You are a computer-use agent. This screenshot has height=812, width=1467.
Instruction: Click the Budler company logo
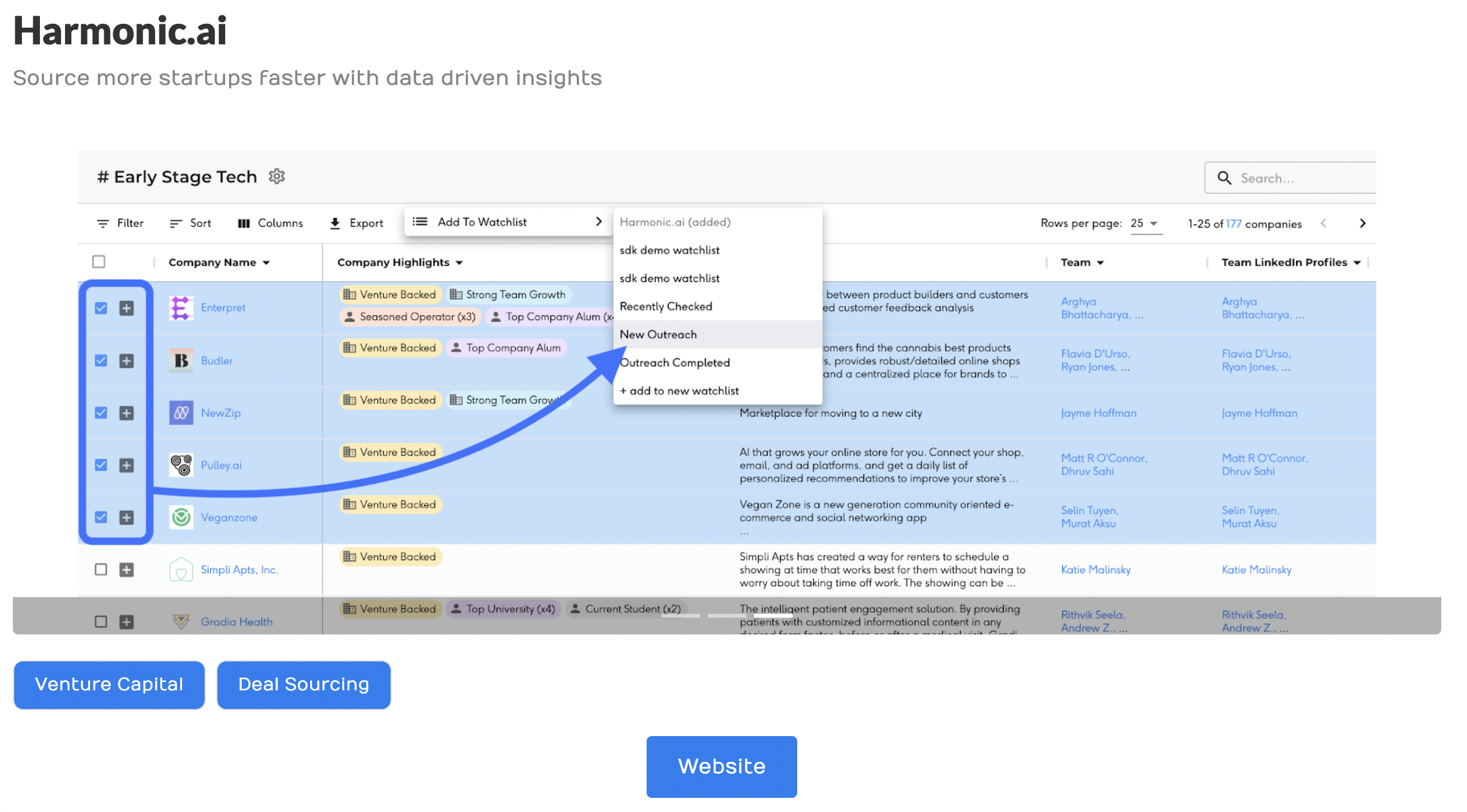point(181,360)
